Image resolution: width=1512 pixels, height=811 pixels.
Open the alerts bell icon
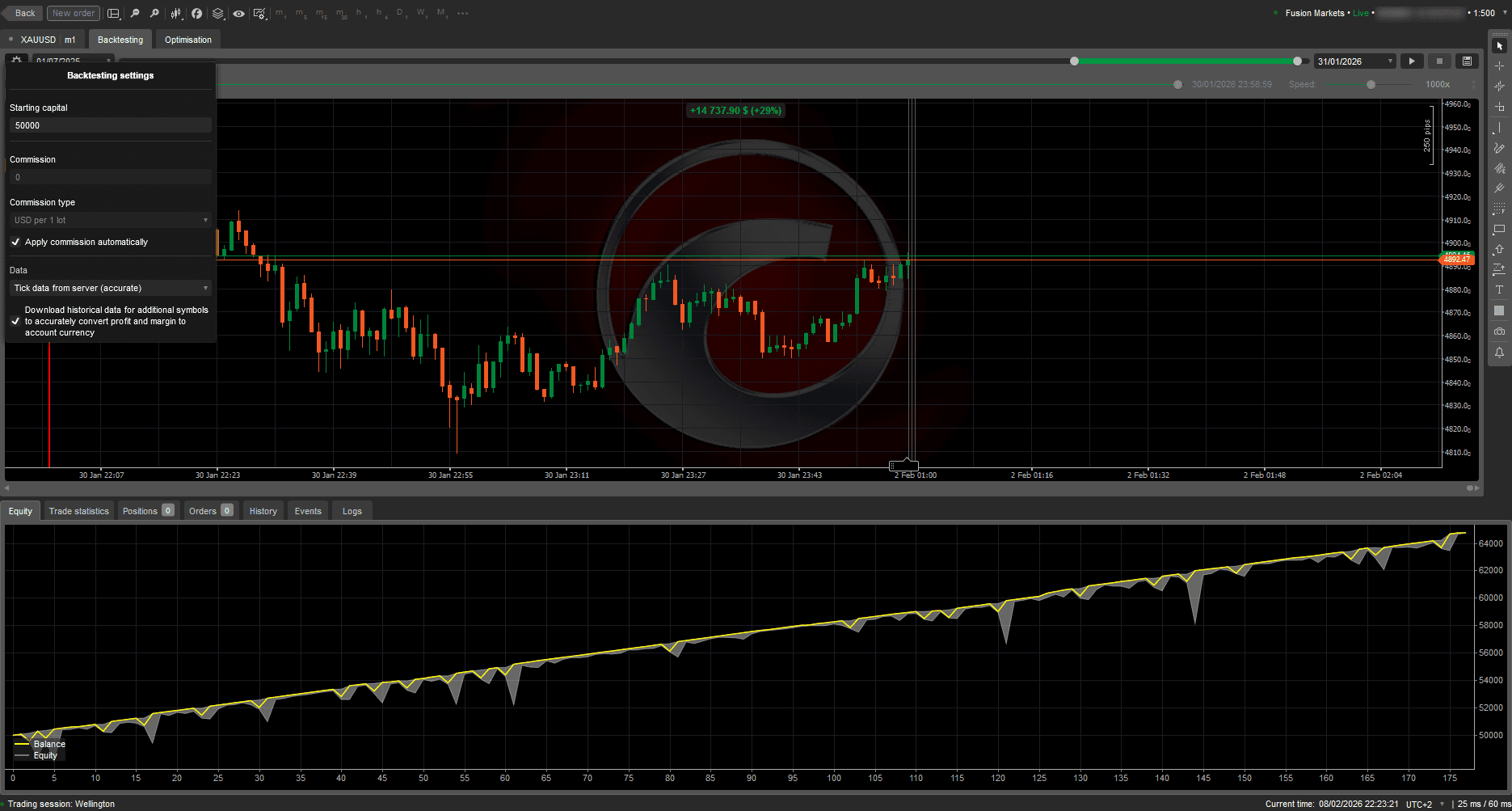(1500, 353)
